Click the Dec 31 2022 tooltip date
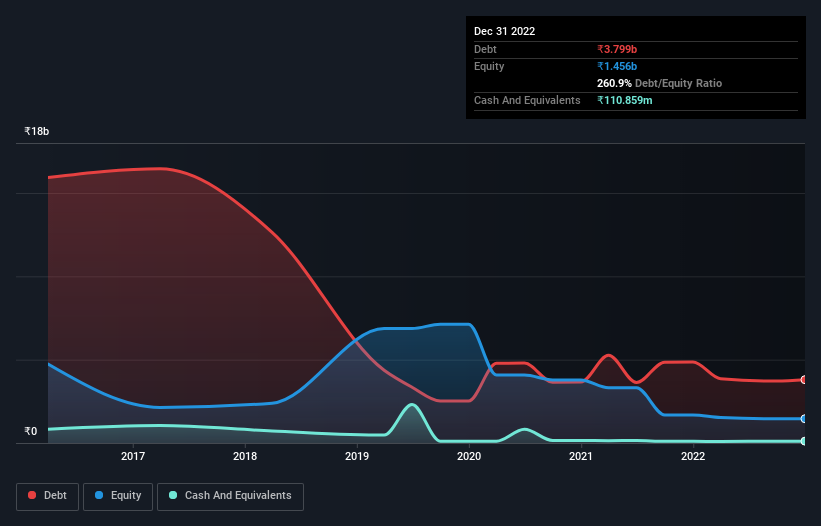Screen dimensions: 821x526 pyautogui.click(x=505, y=31)
